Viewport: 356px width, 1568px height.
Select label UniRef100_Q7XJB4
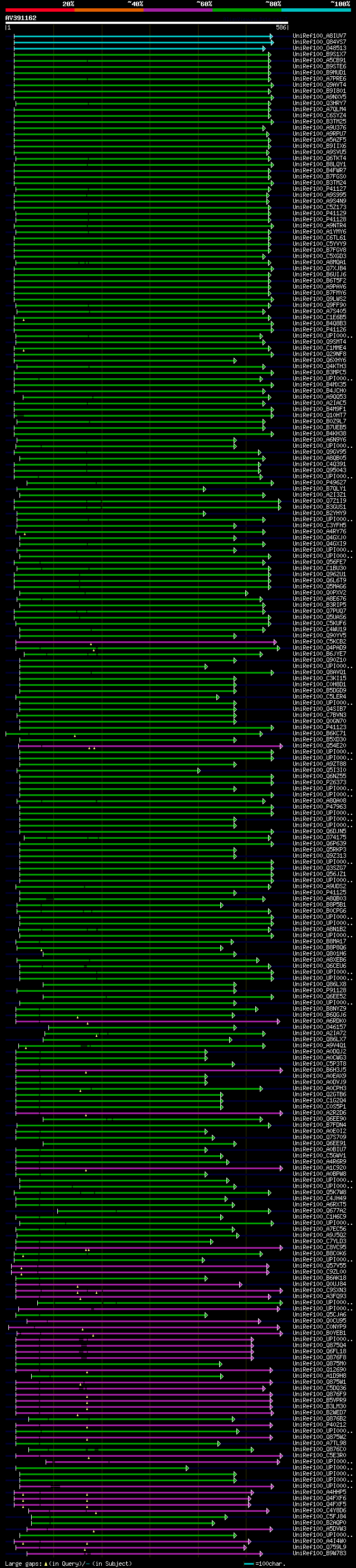click(319, 269)
